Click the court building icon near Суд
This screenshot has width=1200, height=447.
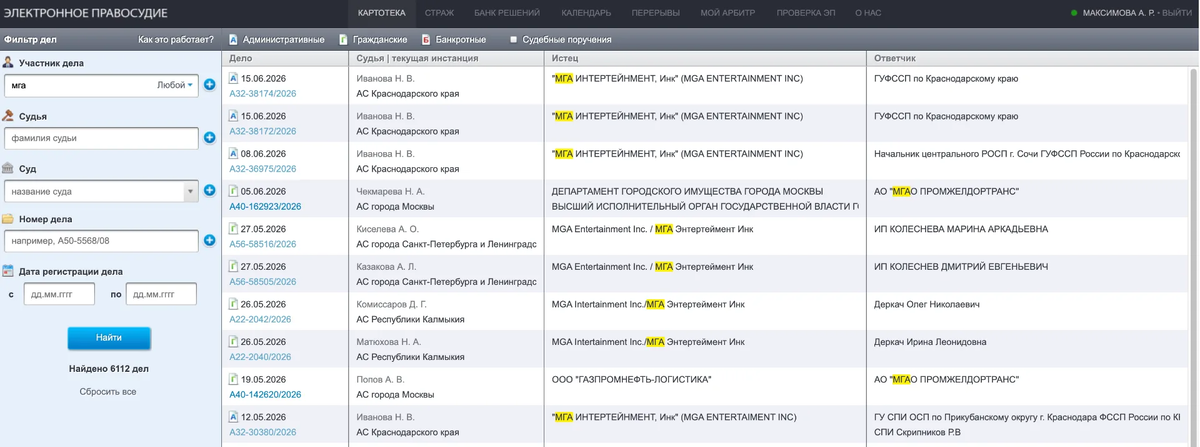click(x=8, y=168)
